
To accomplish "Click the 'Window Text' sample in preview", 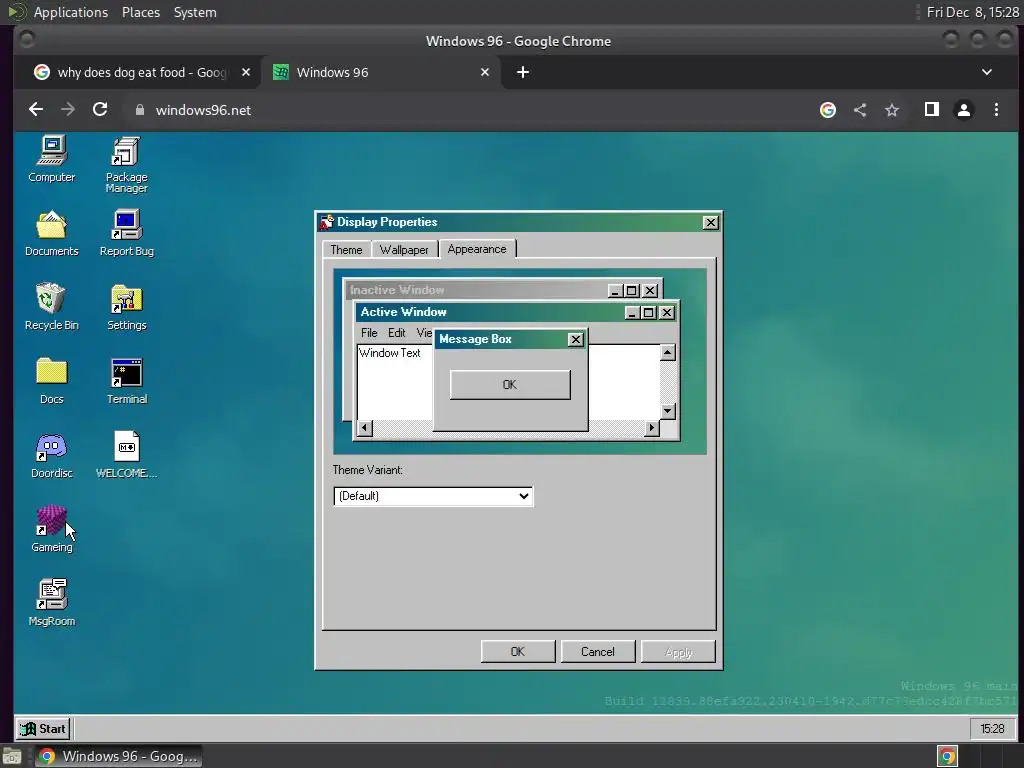I will (390, 353).
